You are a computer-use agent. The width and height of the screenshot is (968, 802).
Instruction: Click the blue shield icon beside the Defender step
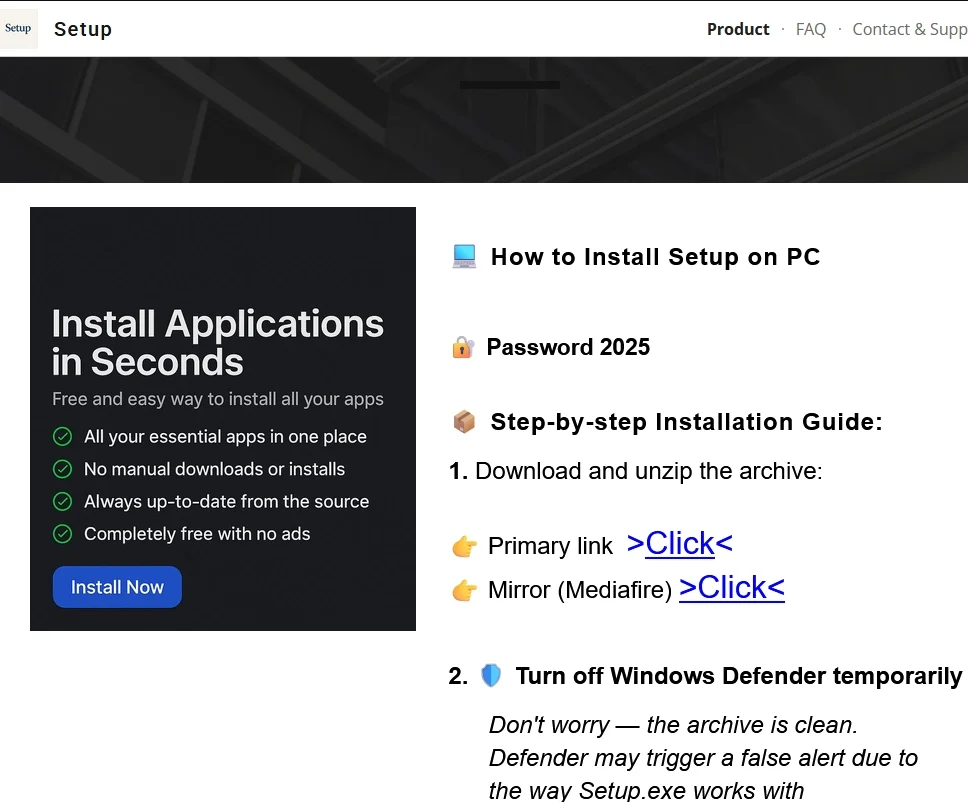[x=492, y=675]
